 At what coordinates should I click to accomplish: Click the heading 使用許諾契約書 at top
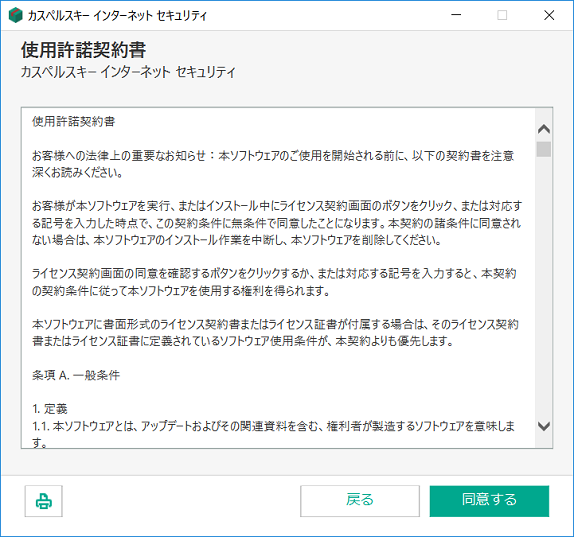point(84,50)
